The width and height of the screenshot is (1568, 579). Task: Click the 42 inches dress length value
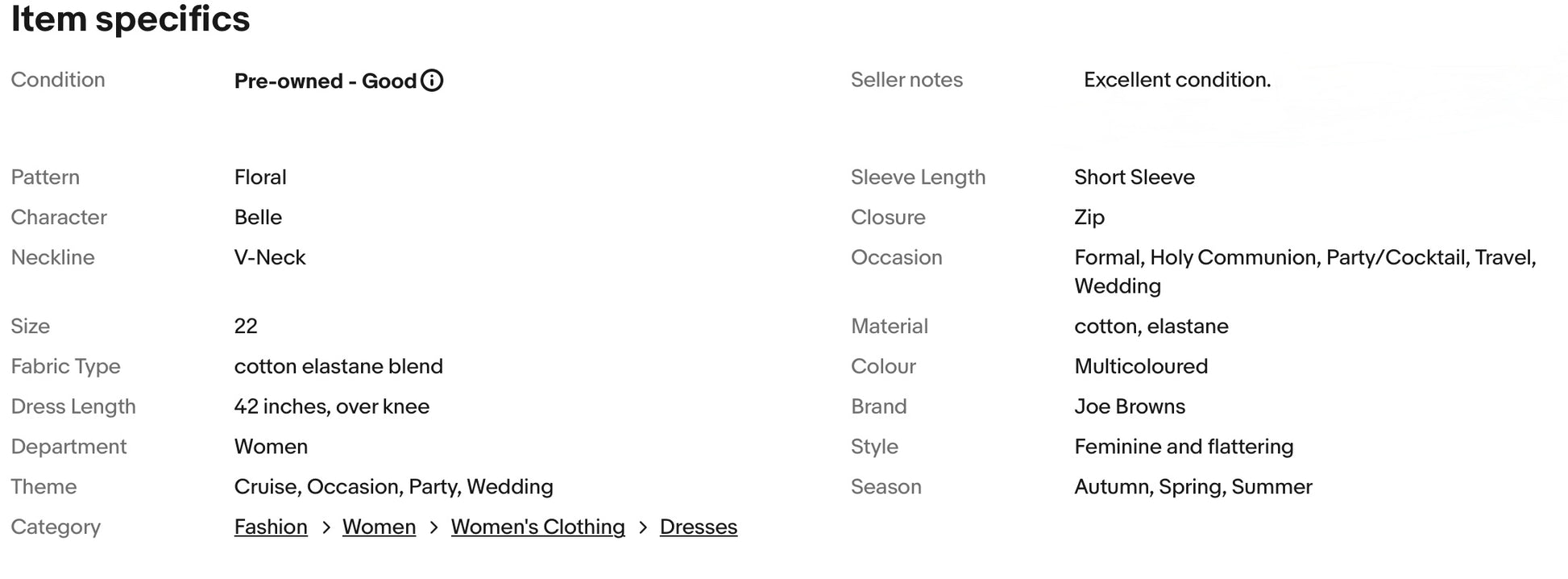click(331, 406)
